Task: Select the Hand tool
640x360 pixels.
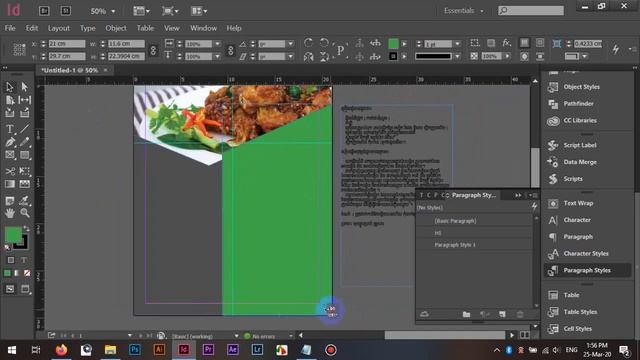Action: [x=9, y=213]
